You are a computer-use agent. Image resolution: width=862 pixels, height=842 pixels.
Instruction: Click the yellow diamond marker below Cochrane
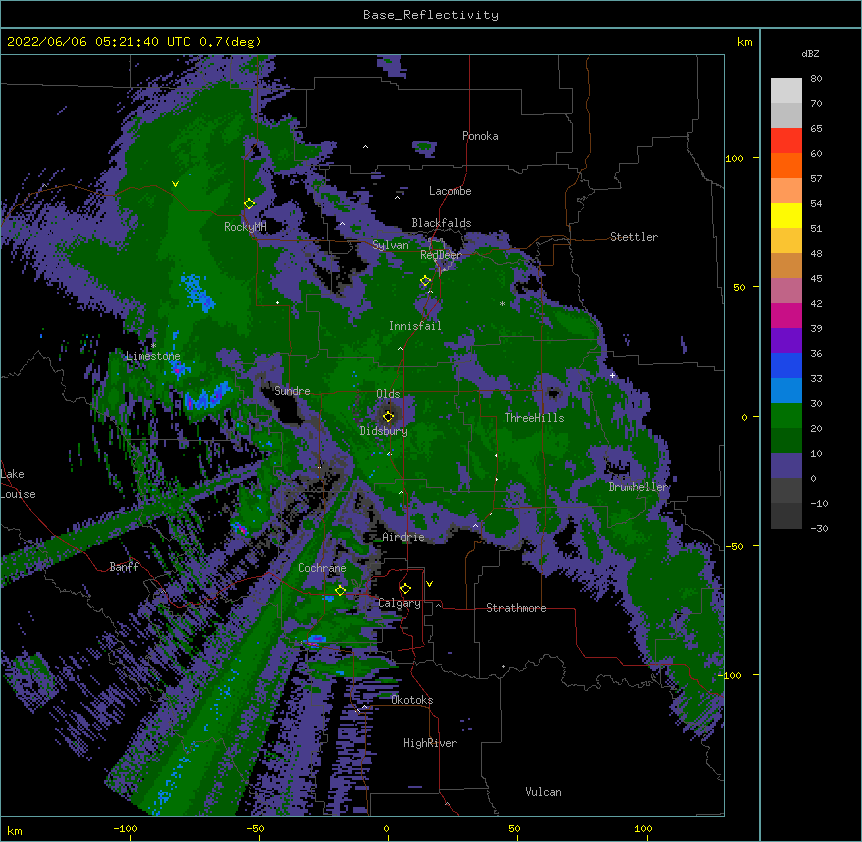tap(341, 591)
